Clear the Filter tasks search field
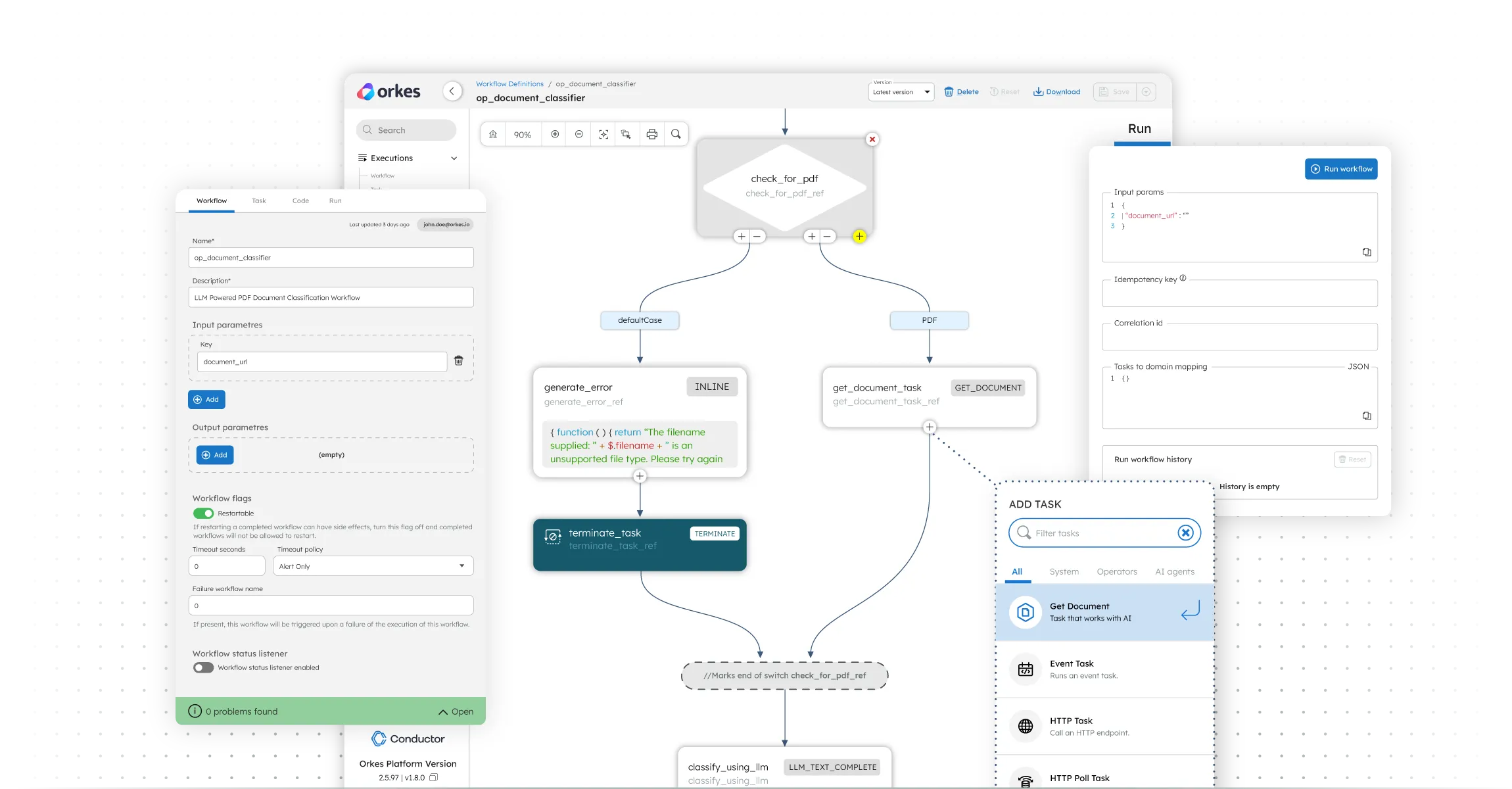 [x=1185, y=533]
